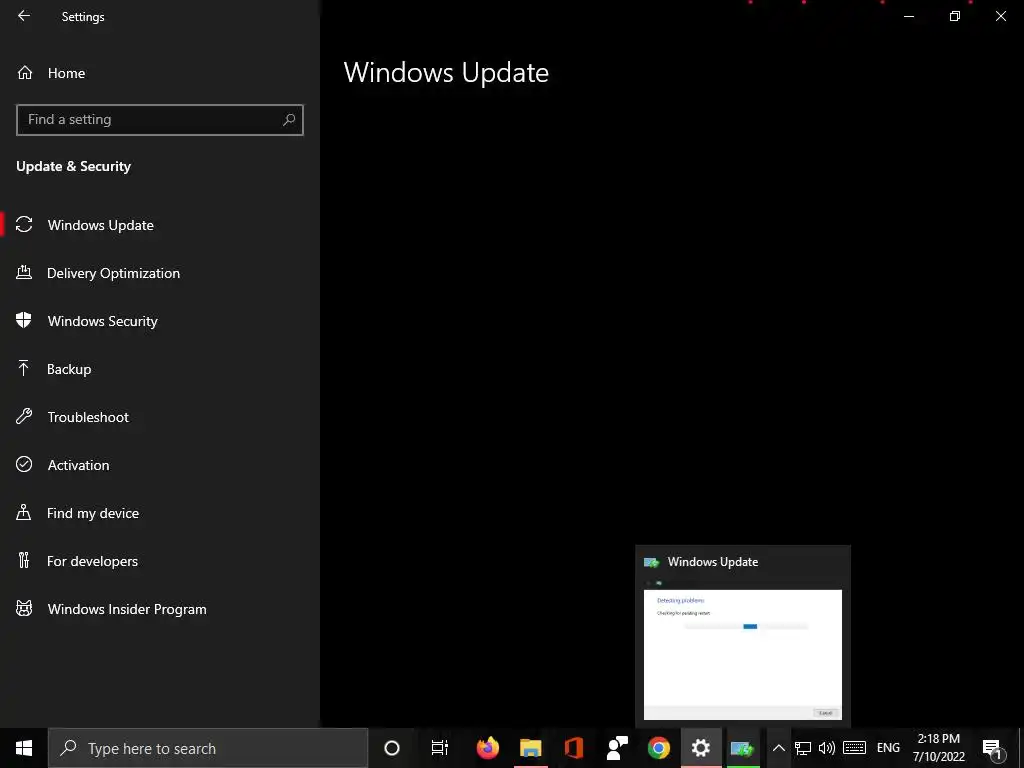Show hidden system tray icons

pyautogui.click(x=778, y=748)
